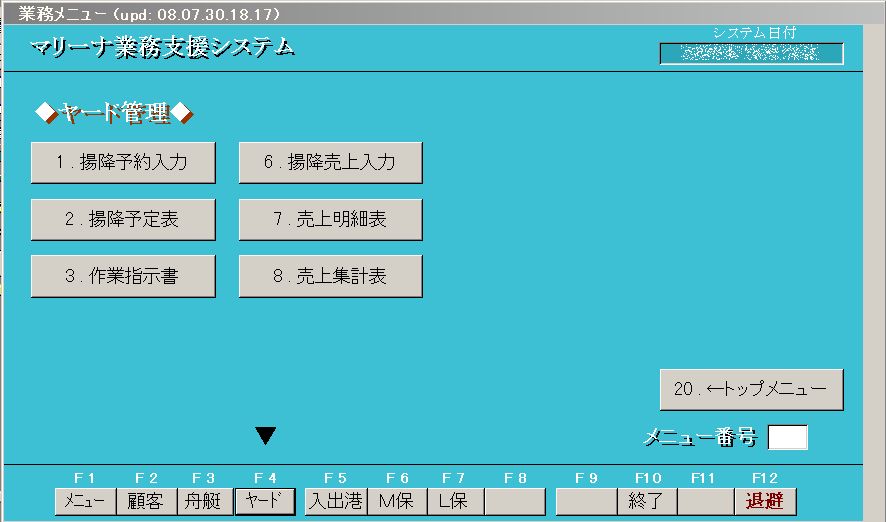The height and width of the screenshot is (522, 886).
Task: Return via 20. ←トップメニュー button
Action: pyautogui.click(x=751, y=390)
